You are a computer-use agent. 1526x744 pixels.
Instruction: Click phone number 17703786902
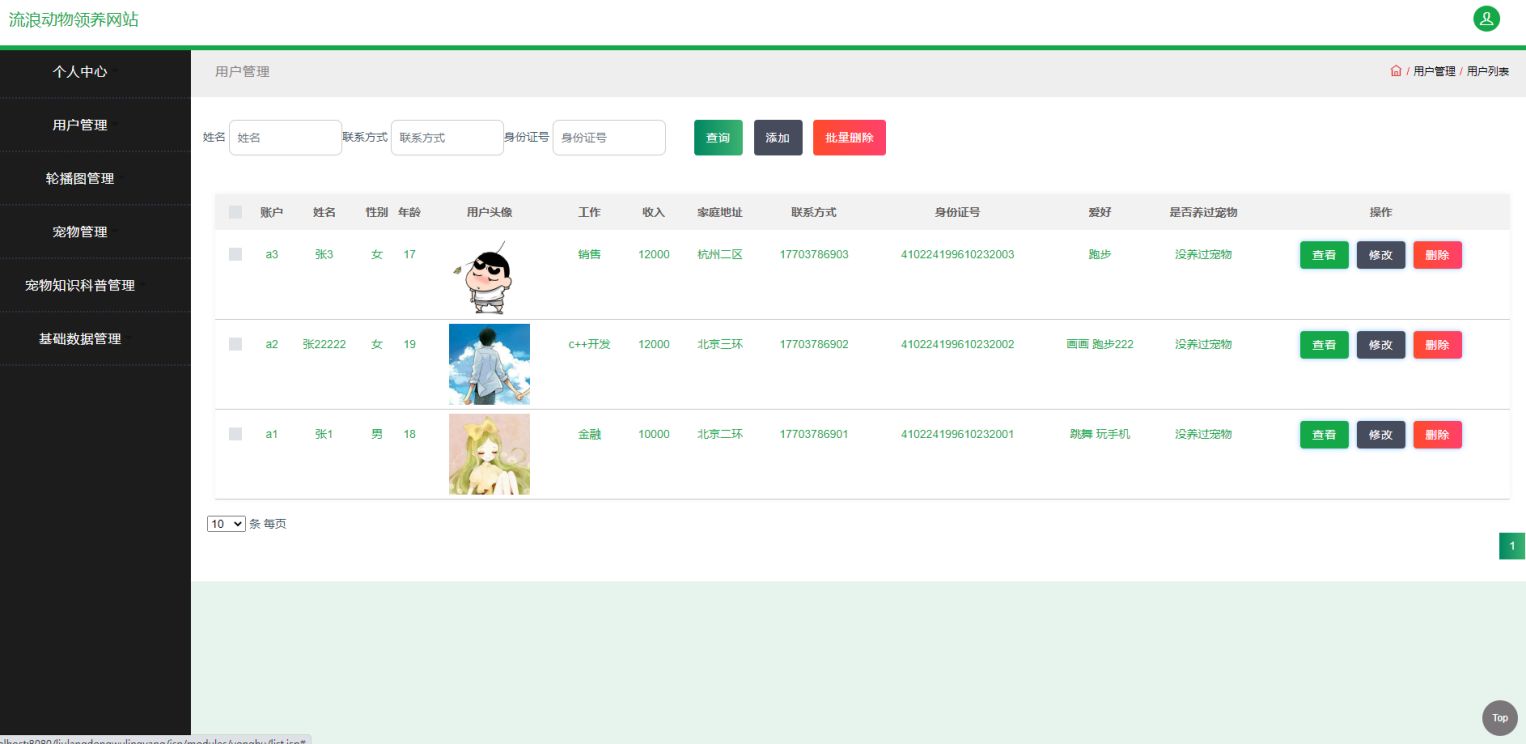pyautogui.click(x=814, y=344)
